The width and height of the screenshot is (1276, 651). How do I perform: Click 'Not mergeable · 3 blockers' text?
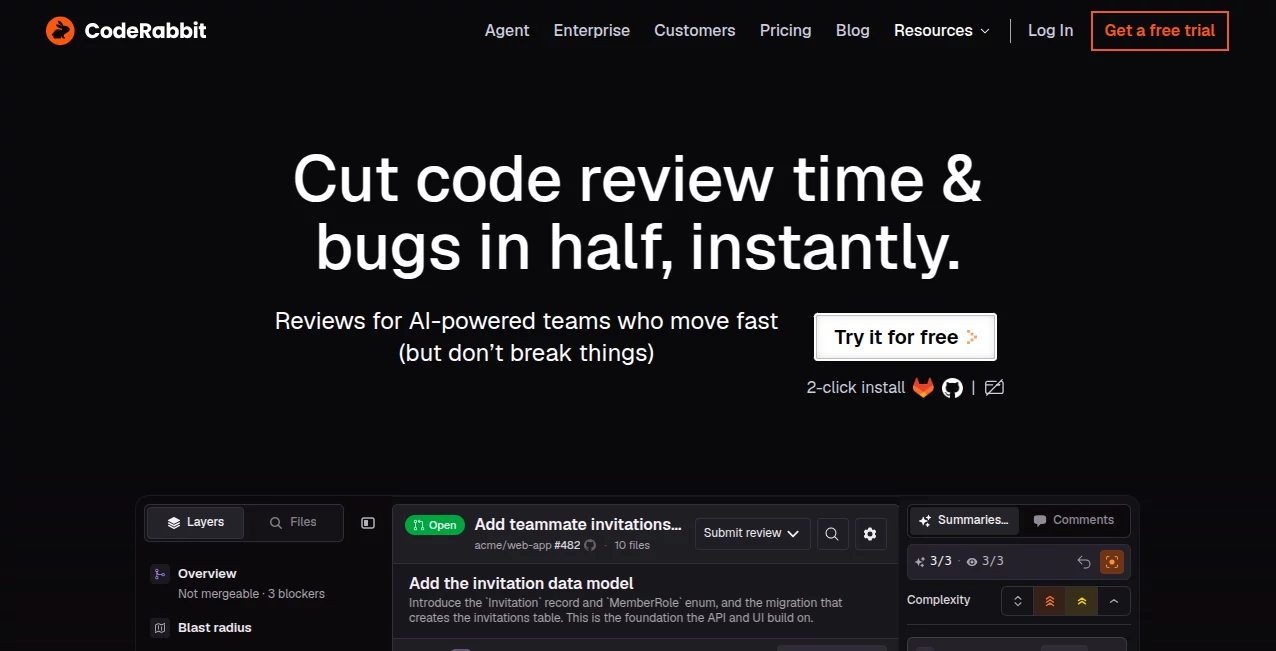point(251,594)
